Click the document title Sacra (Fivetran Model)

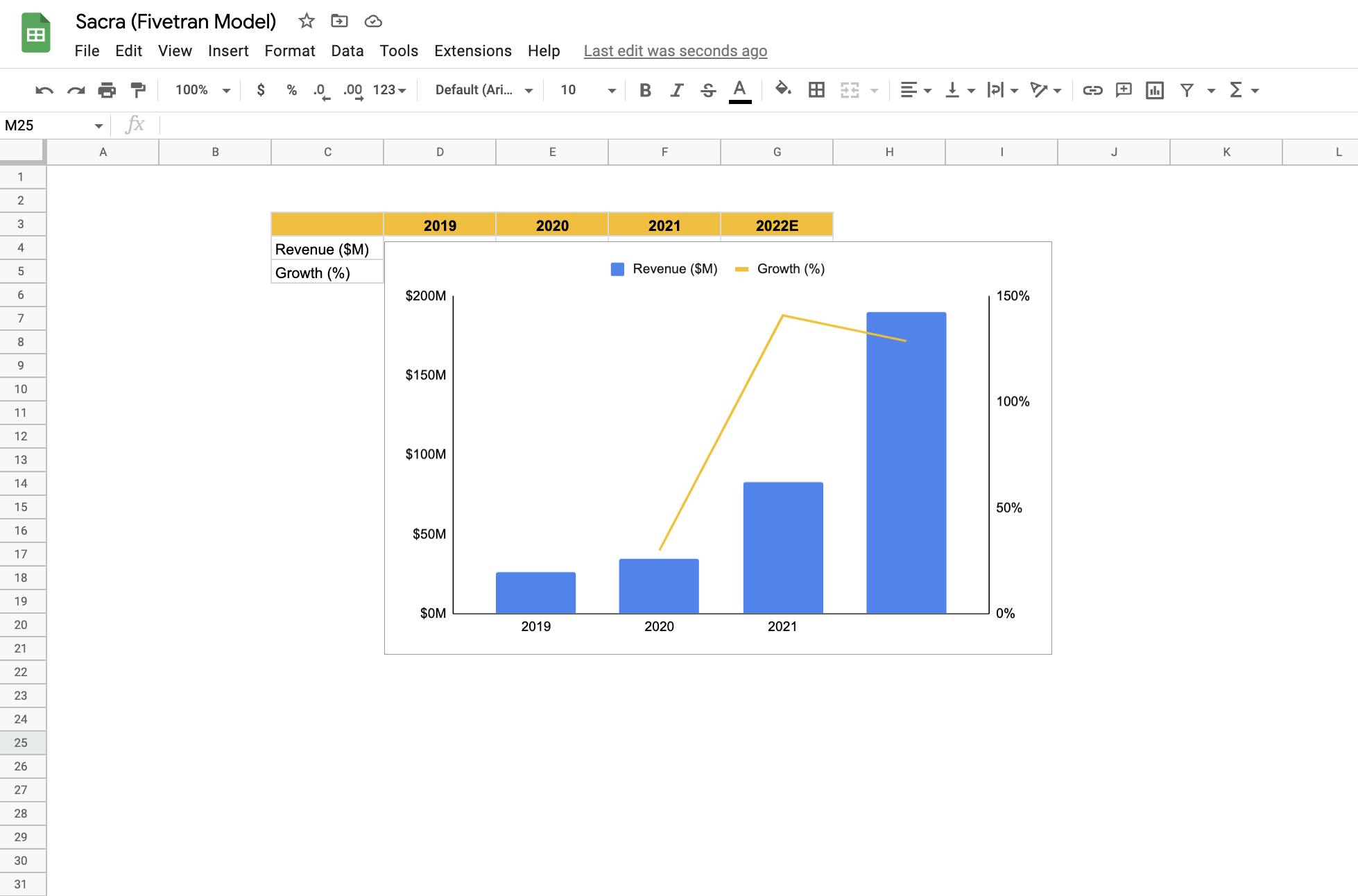point(175,21)
